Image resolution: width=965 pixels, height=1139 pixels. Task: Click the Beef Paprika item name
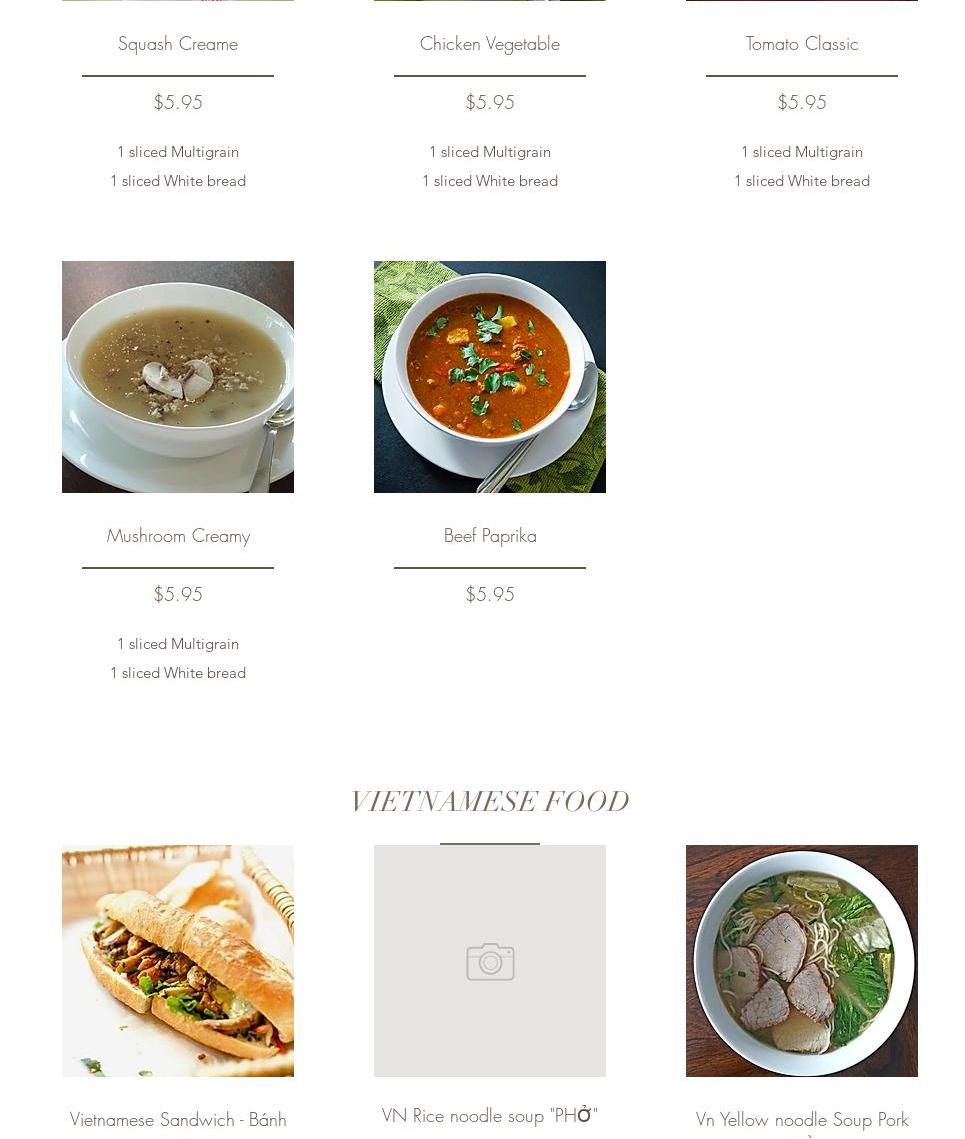point(490,536)
